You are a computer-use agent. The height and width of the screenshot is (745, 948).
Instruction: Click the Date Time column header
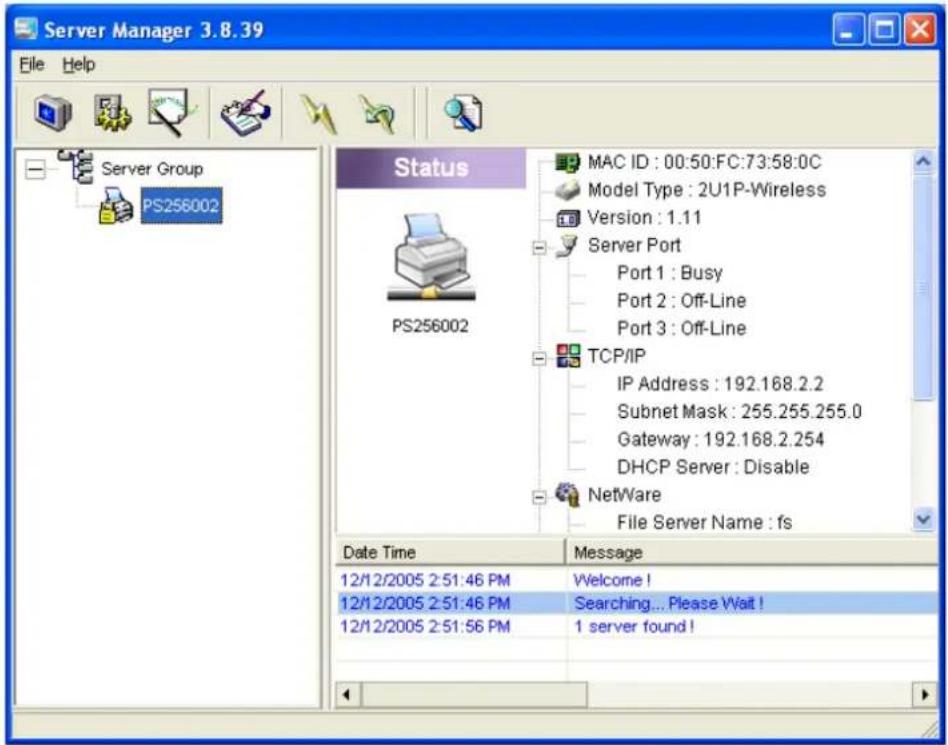pos(450,552)
